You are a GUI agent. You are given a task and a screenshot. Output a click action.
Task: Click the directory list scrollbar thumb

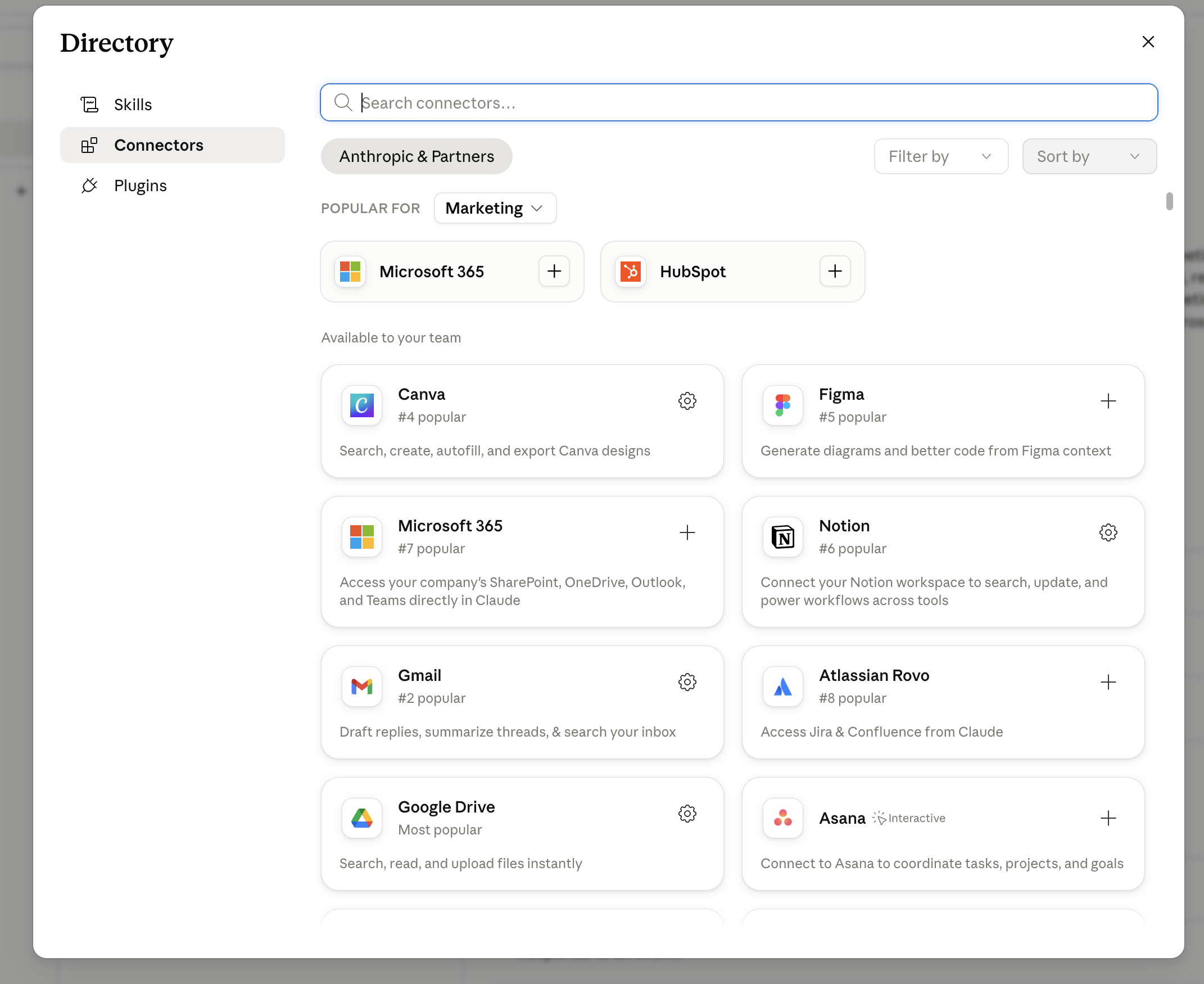[x=1169, y=201]
